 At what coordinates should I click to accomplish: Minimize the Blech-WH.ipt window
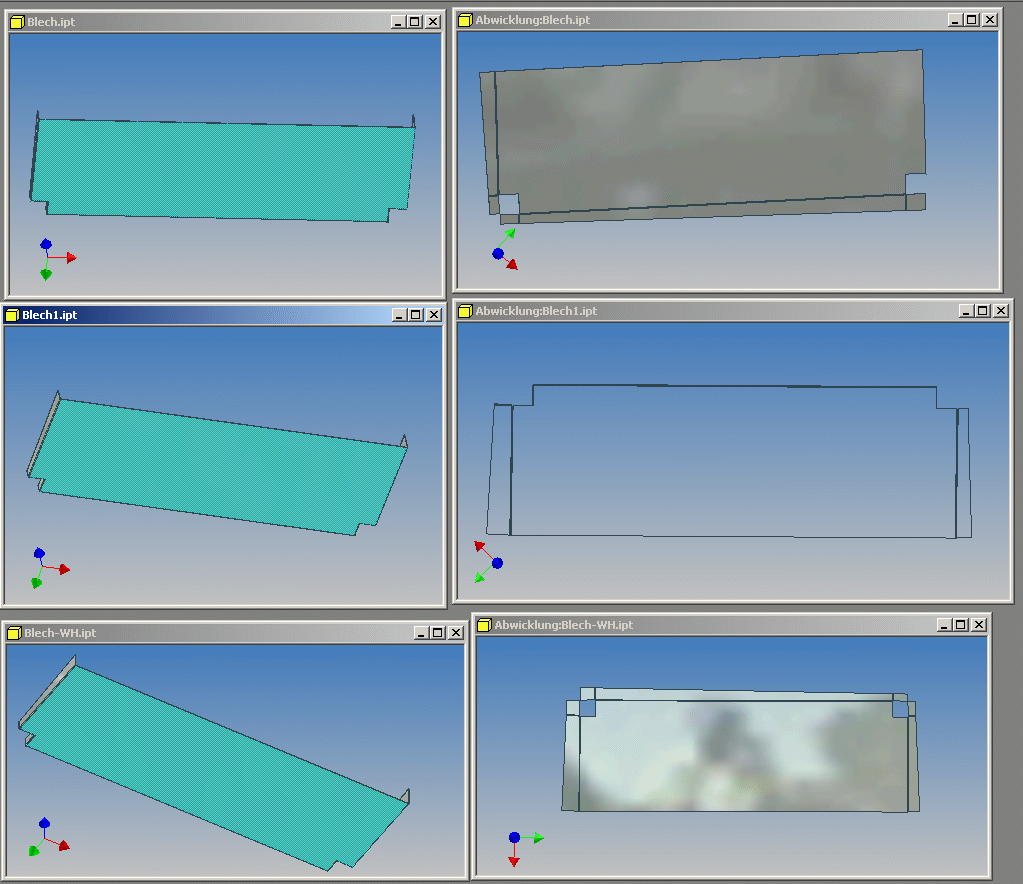click(x=421, y=633)
